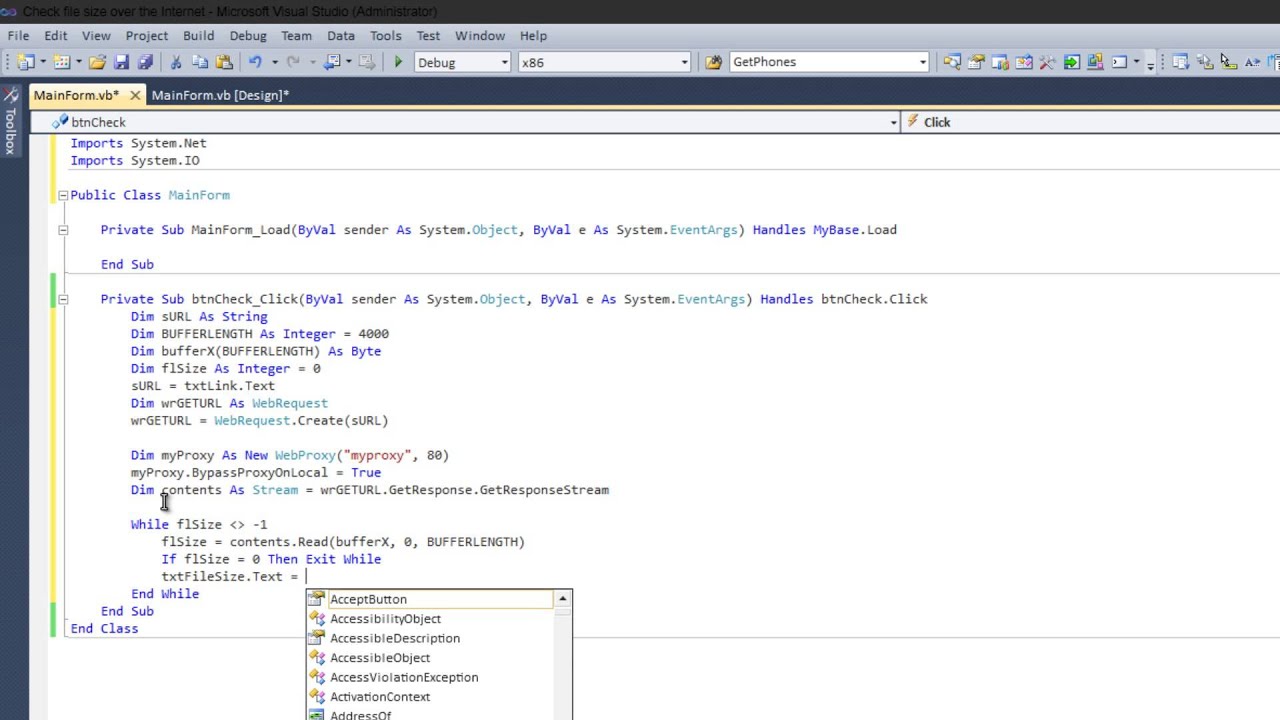1280x720 pixels.
Task: Click the 'Imports System.Net' code line
Action: (x=138, y=143)
